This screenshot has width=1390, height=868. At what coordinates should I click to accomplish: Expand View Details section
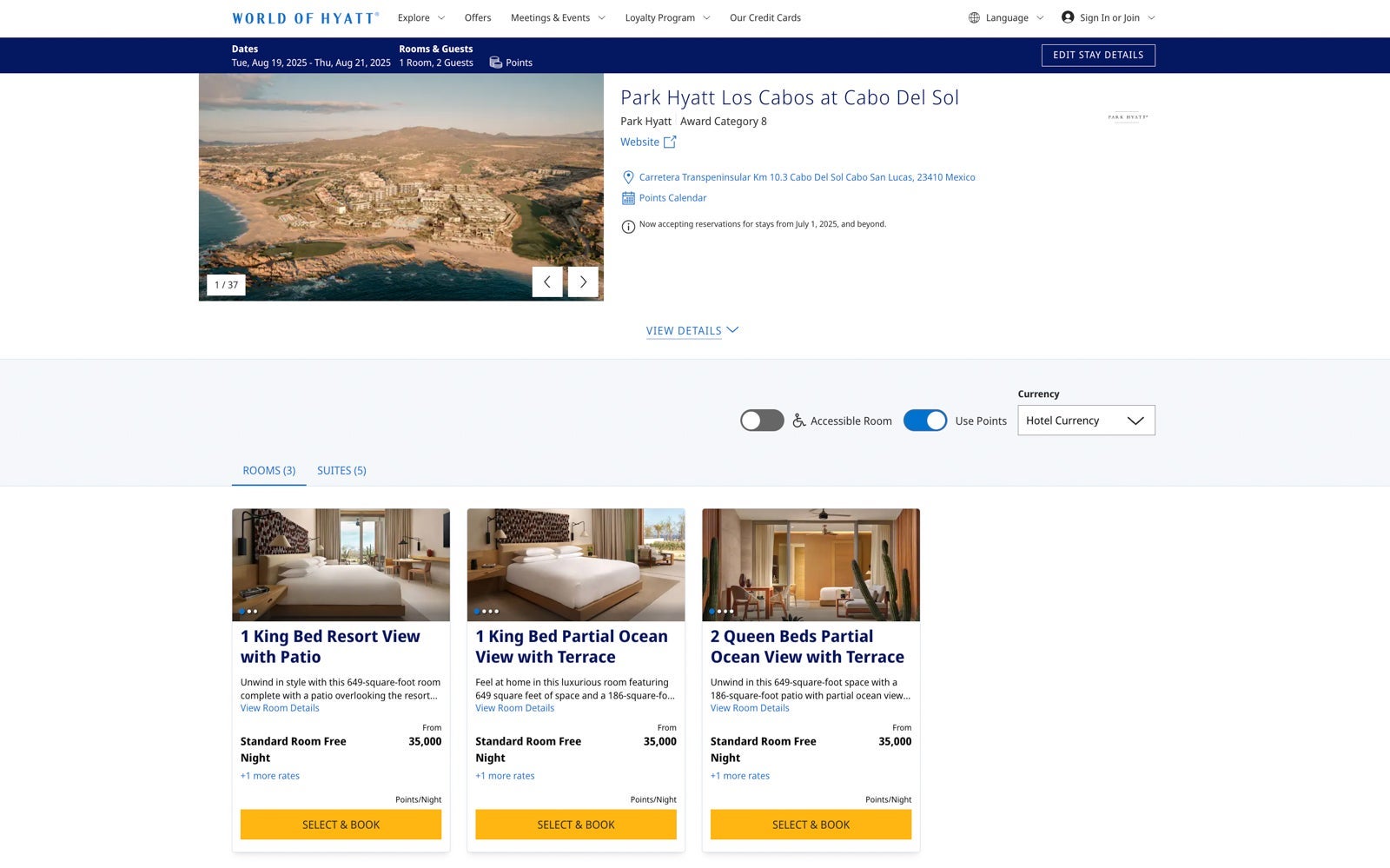[692, 331]
